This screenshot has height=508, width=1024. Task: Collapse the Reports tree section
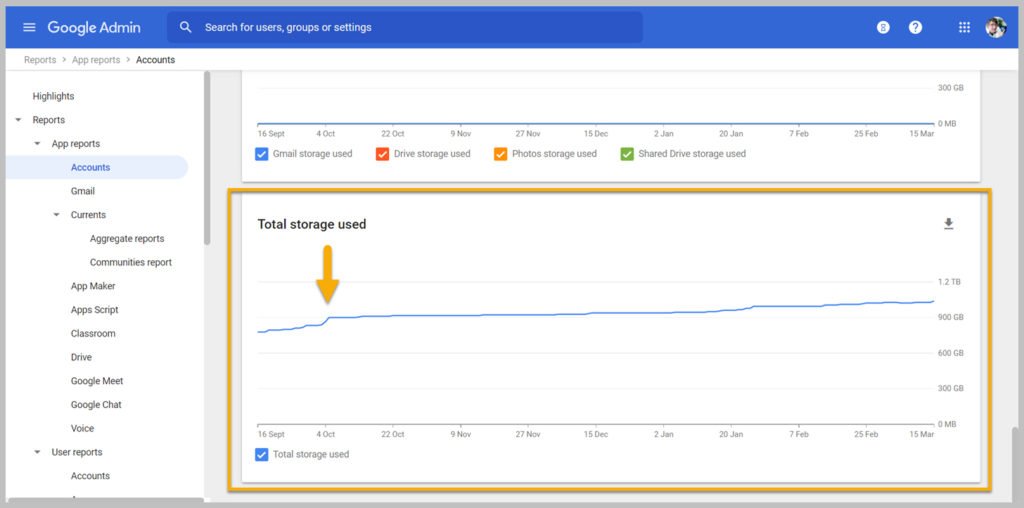18,120
